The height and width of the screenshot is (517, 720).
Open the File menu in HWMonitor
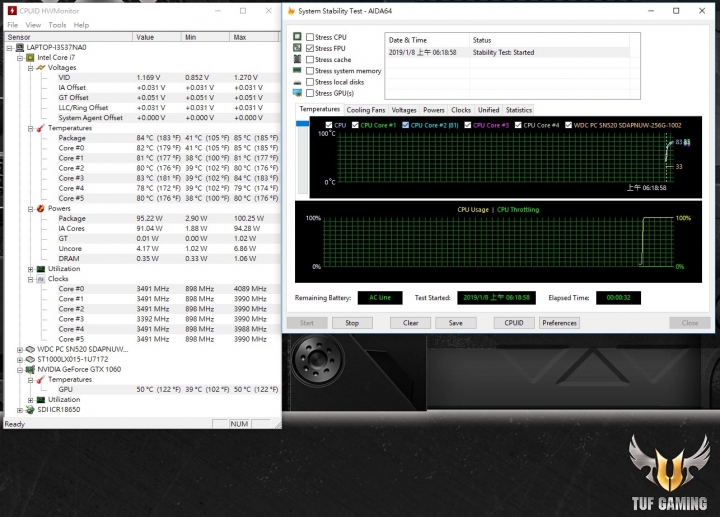click(13, 25)
